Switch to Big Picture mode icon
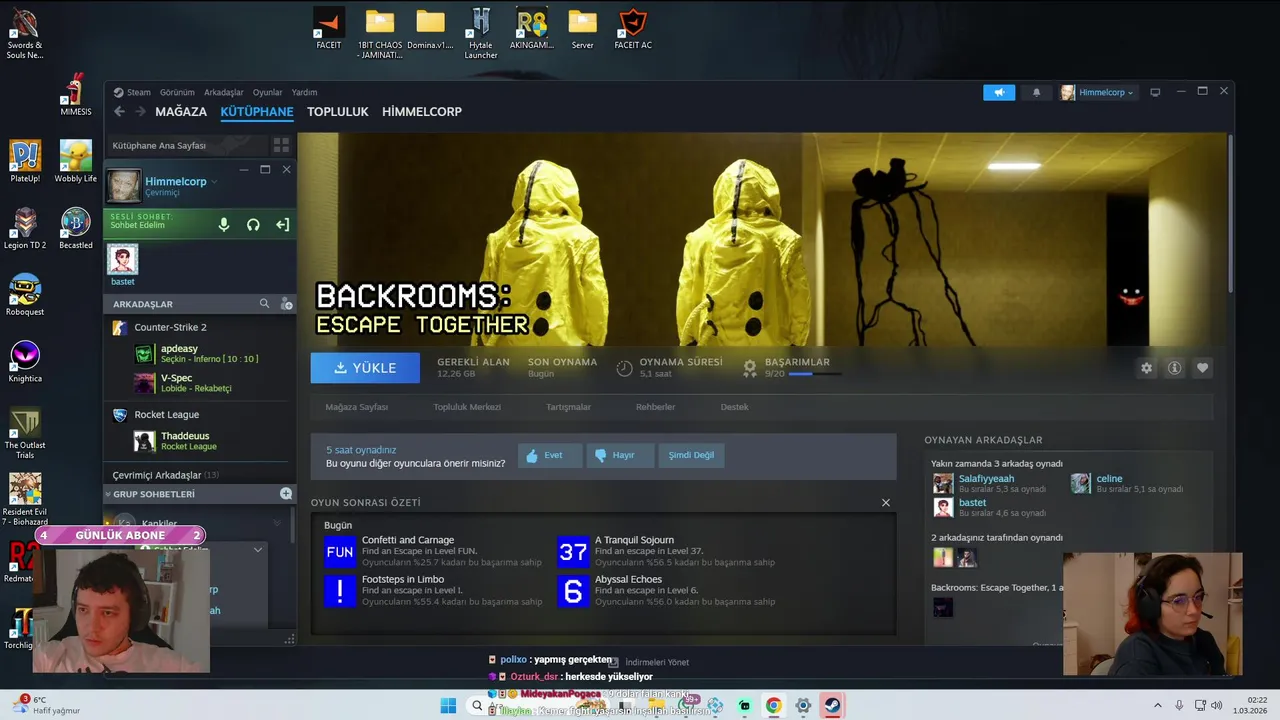 (1155, 92)
